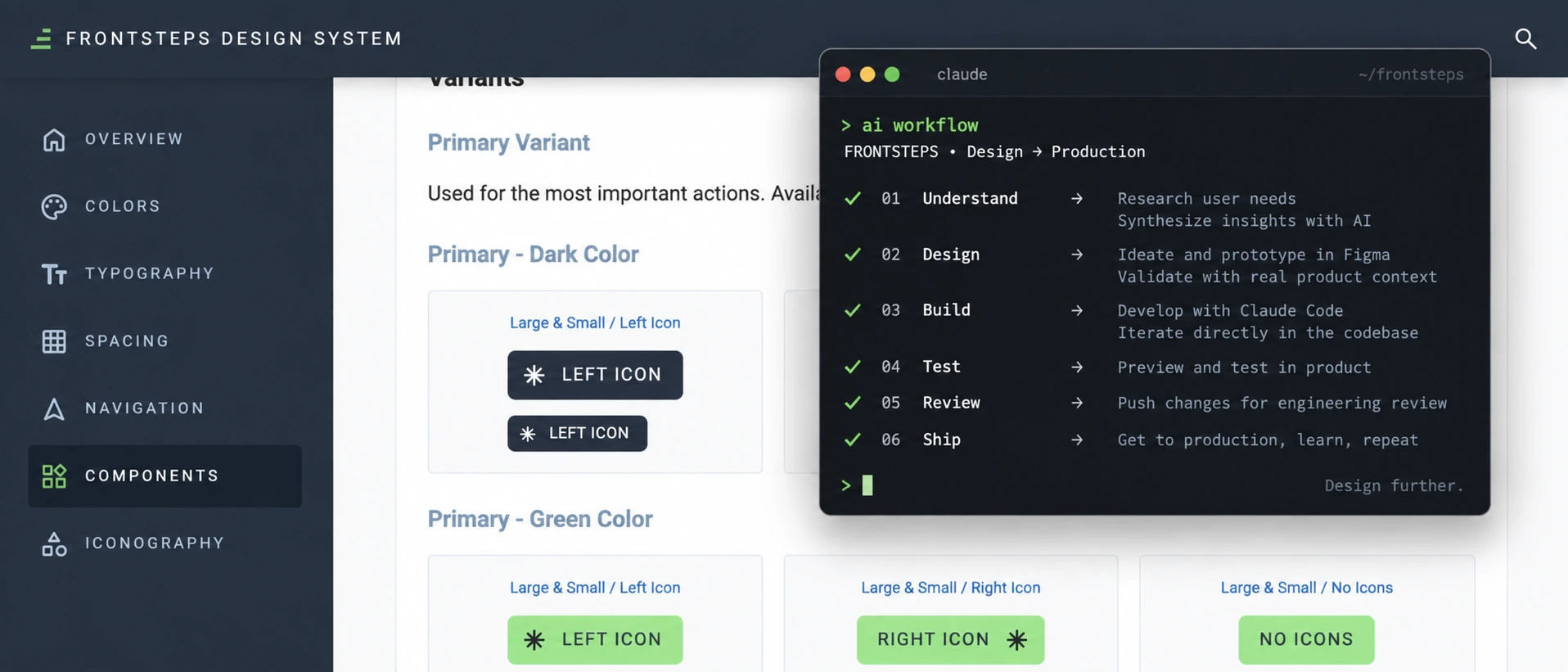
Task: Toggle the checkmark beside 01 Understand
Action: [853, 198]
